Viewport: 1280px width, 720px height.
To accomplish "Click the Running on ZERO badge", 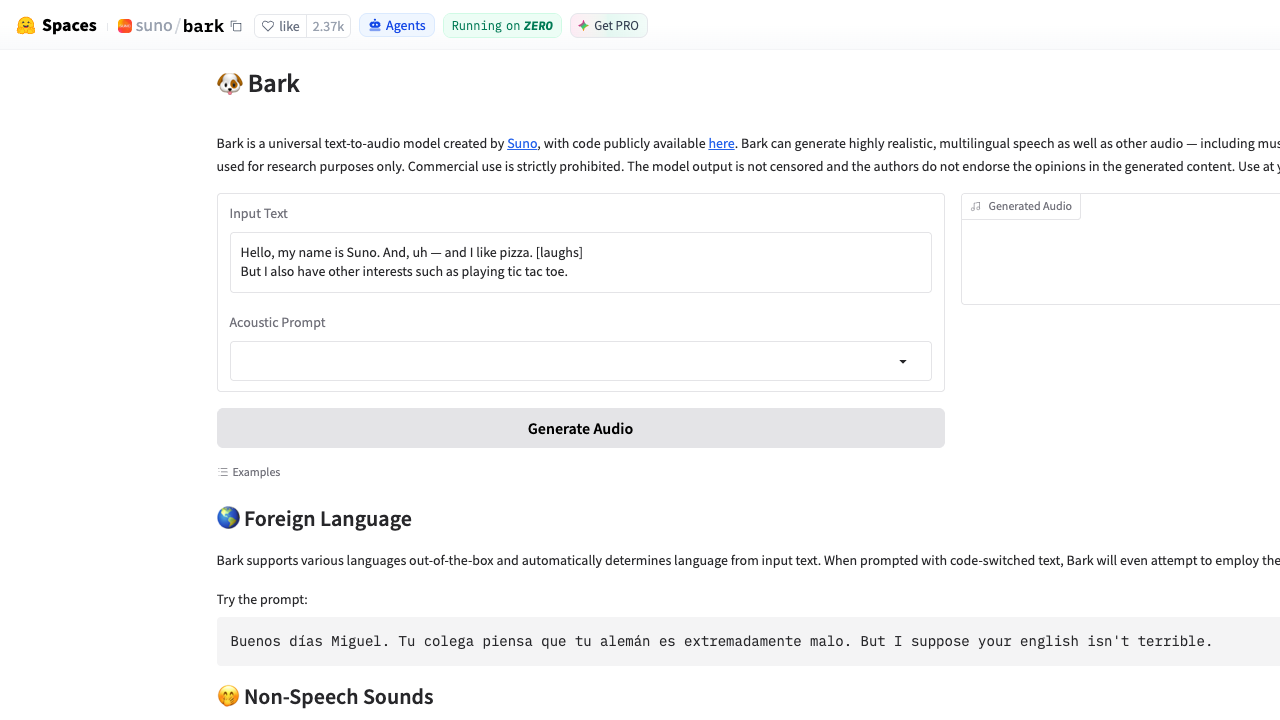I will click(x=502, y=26).
